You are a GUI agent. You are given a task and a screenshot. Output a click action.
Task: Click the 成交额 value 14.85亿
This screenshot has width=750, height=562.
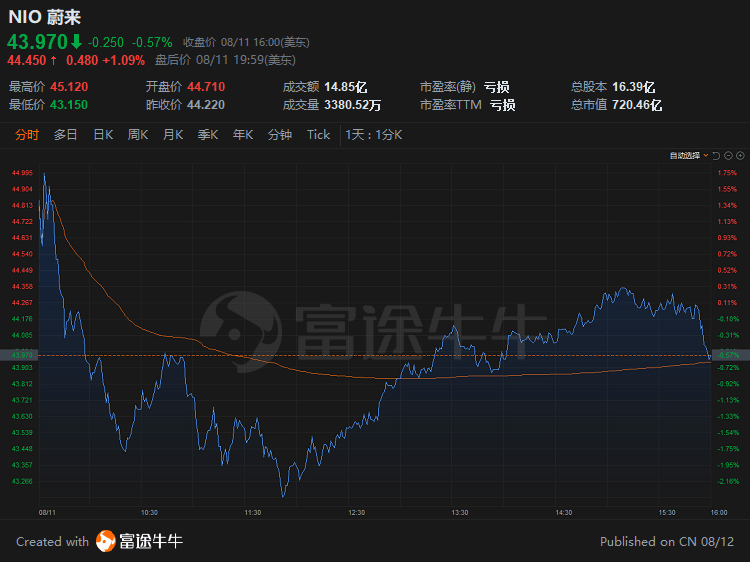(346, 87)
